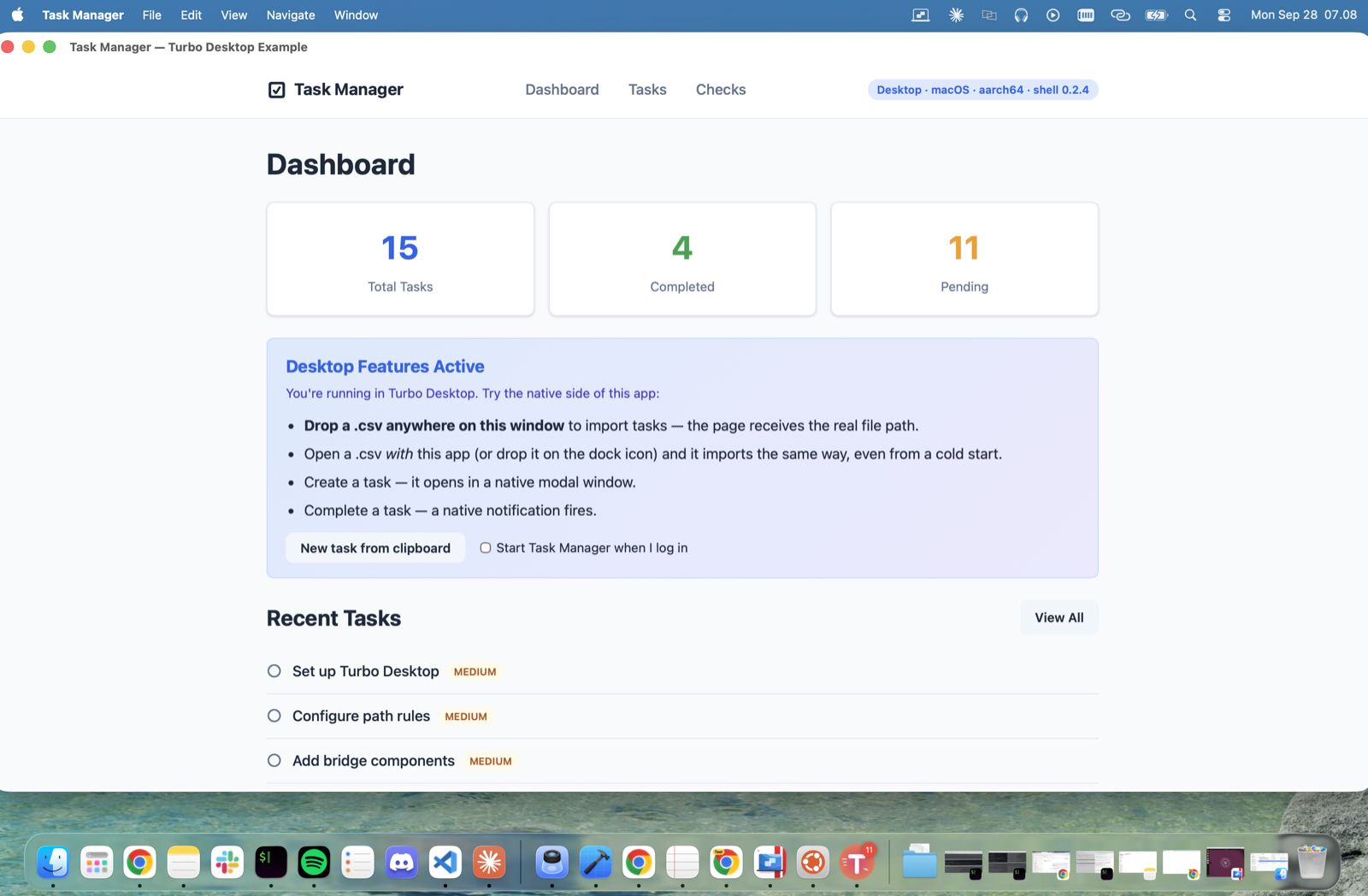Image resolution: width=1368 pixels, height=896 pixels.
Task: Open Slack from the dock
Action: click(227, 863)
